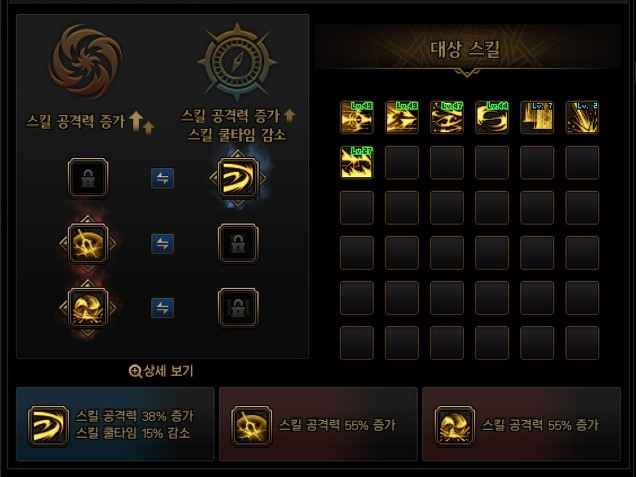This screenshot has height=477, width=636.
Task: Pick the Lv.2 skill icon
Action: [582, 117]
